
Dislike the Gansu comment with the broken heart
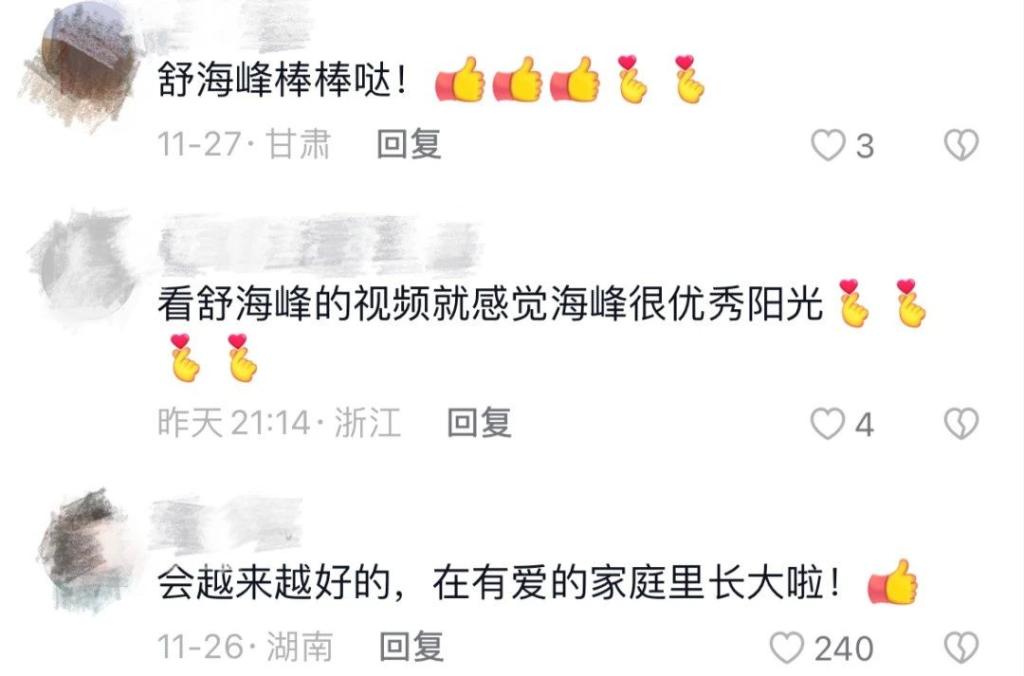pyautogui.click(x=961, y=145)
